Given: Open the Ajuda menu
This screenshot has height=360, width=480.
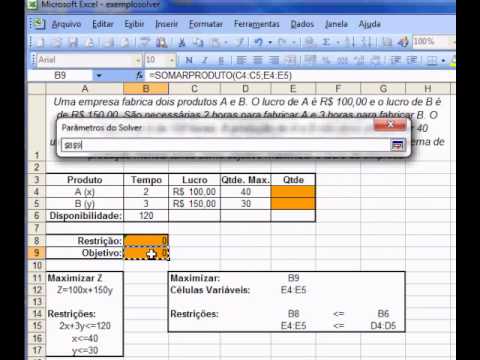Looking at the screenshot, I should (x=369, y=24).
